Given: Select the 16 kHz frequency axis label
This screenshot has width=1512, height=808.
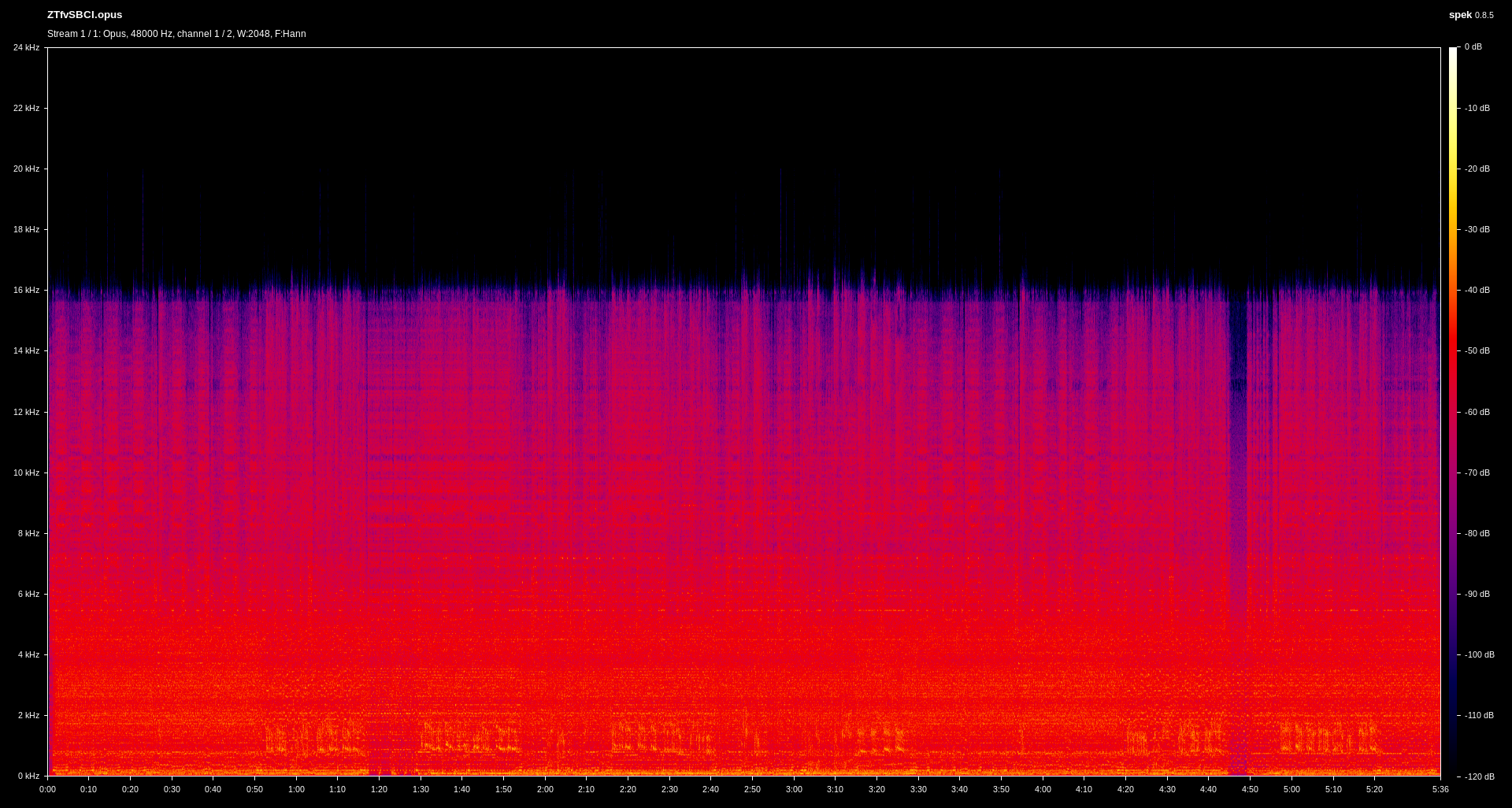Looking at the screenshot, I should pos(26,291).
